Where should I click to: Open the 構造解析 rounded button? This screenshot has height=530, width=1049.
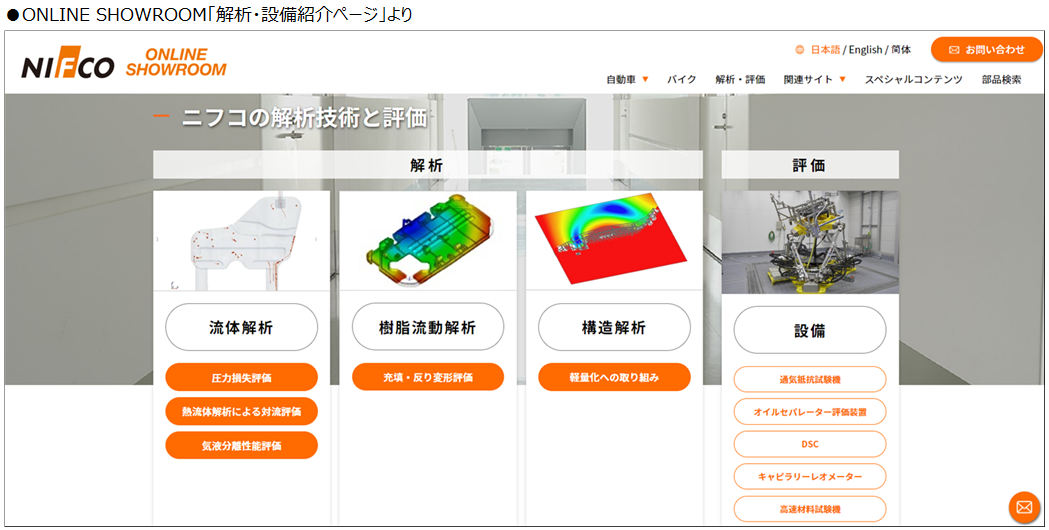(614, 327)
